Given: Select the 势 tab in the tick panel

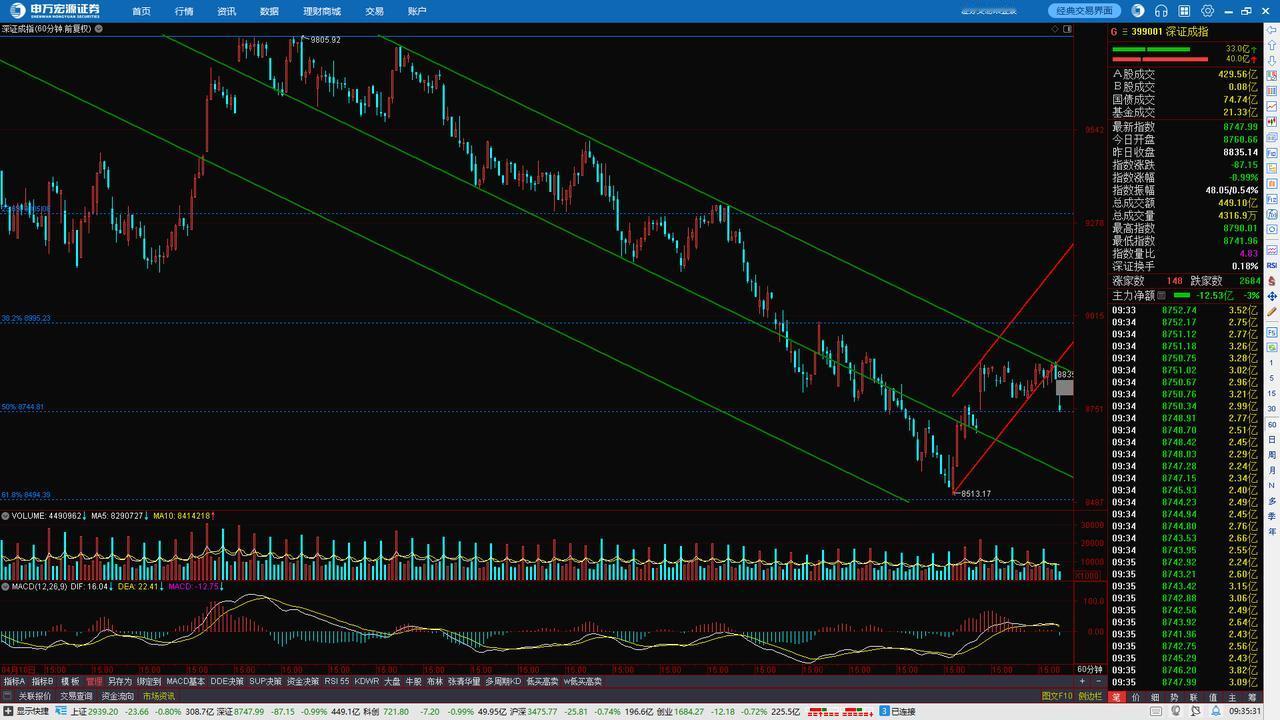Looking at the screenshot, I should click(1175, 697).
